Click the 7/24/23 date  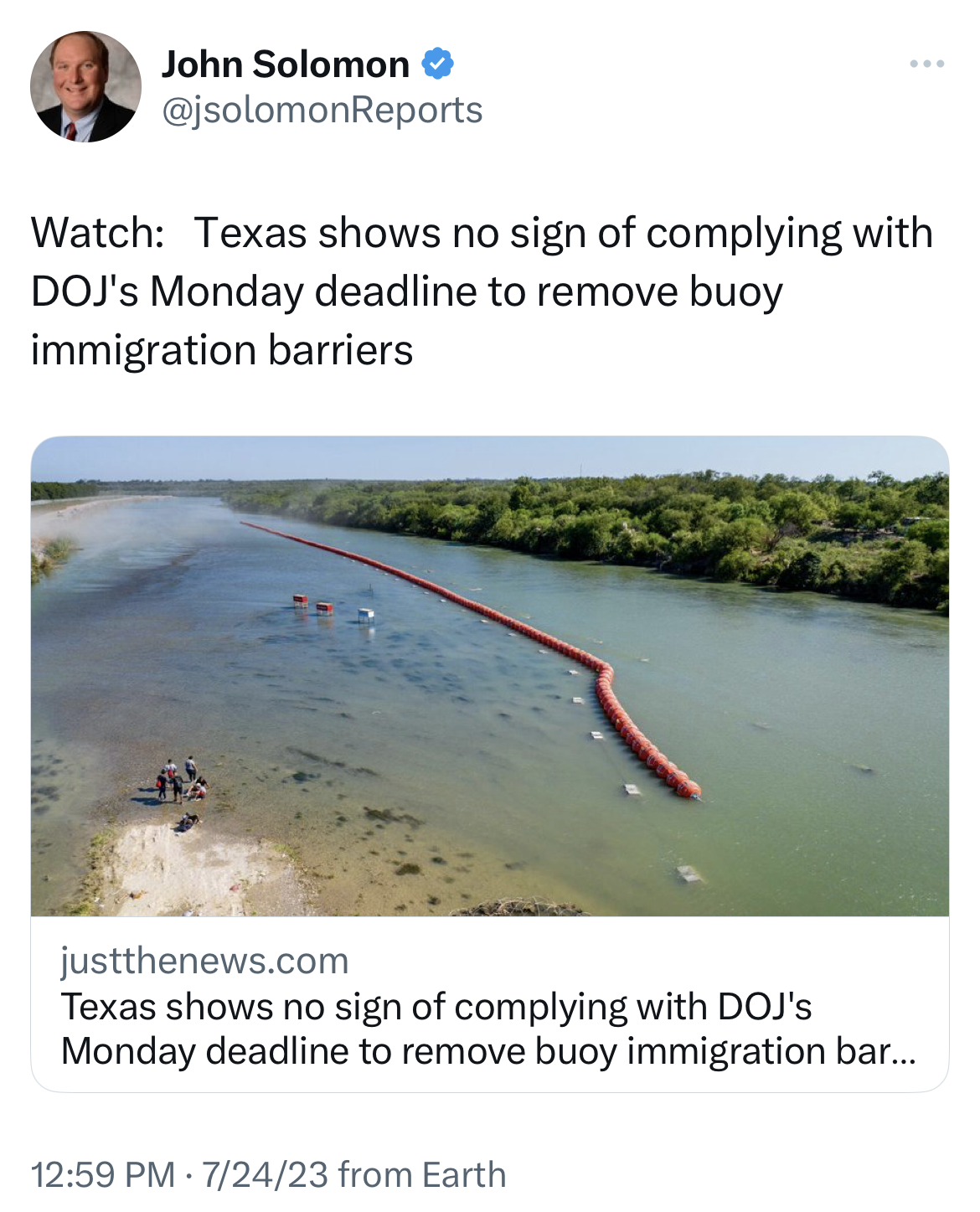tap(265, 1174)
